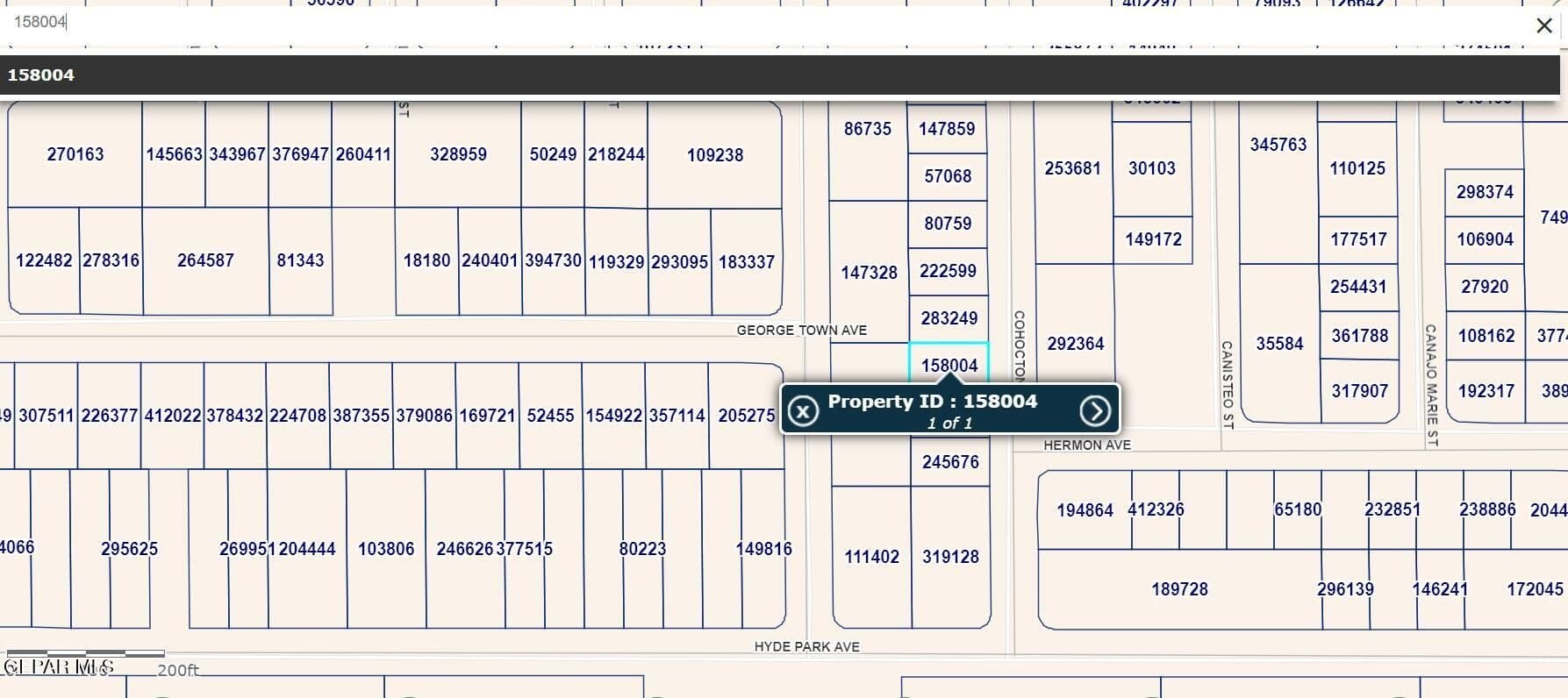Click parcel 147328 on the map
1568x698 pixels.
pyautogui.click(x=868, y=273)
